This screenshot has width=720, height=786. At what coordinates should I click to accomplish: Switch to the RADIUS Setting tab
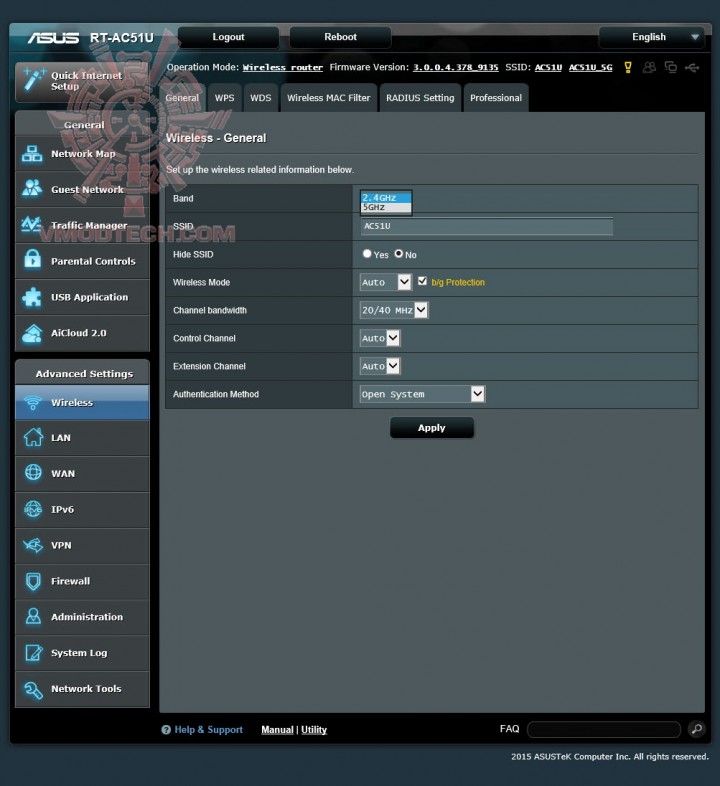tap(420, 98)
